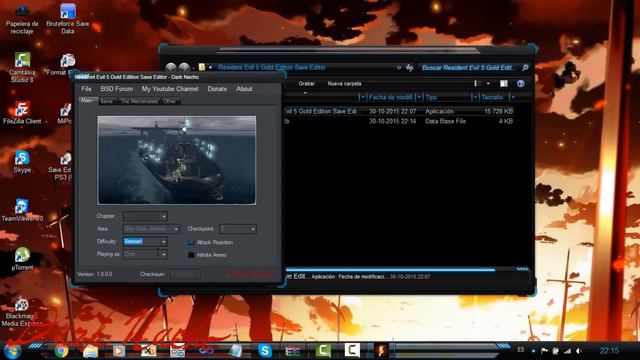
Task: Toggle the Attack Reaction checkbox
Action: (x=191, y=242)
